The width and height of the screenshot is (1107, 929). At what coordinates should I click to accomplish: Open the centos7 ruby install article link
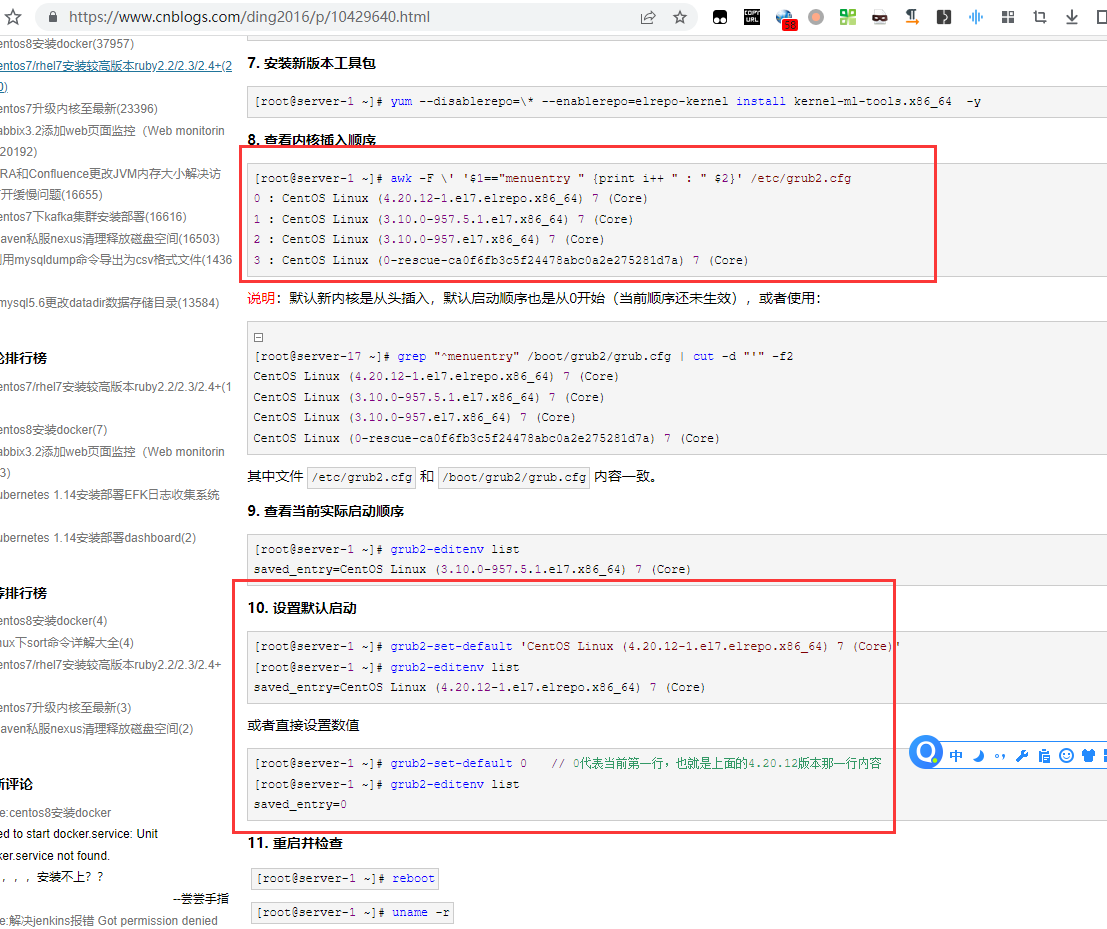115,66
